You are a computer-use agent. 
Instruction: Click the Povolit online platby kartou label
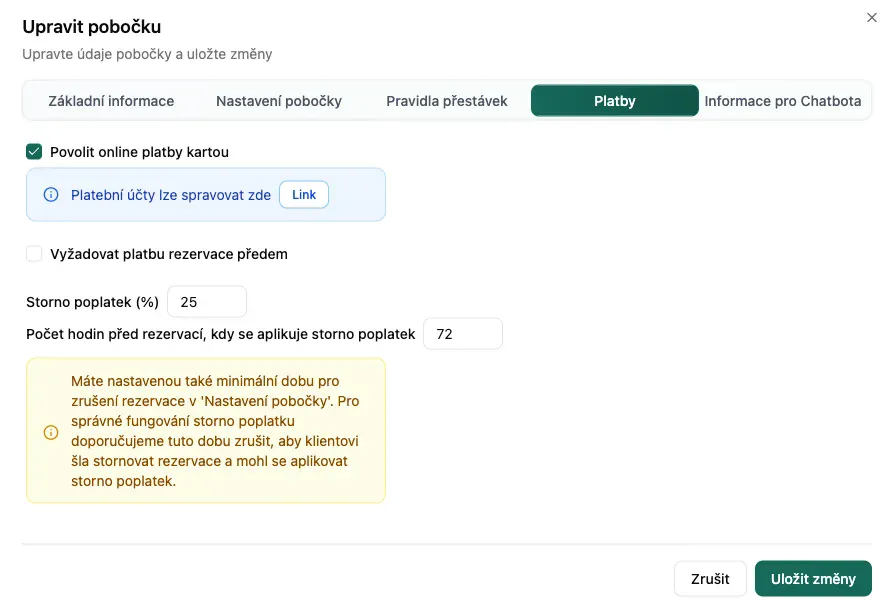[x=139, y=152]
